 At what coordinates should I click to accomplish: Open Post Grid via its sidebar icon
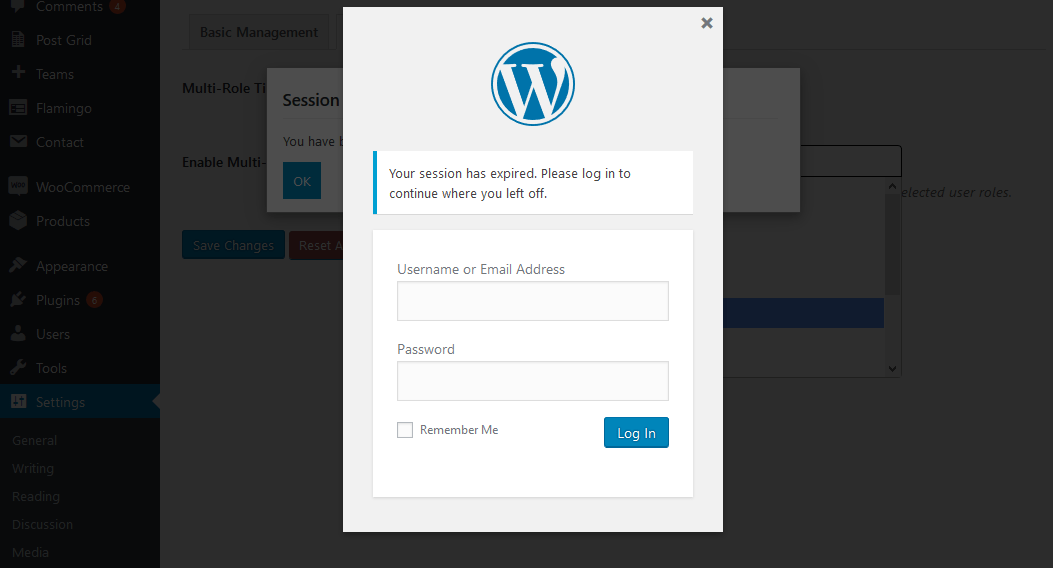click(18, 40)
